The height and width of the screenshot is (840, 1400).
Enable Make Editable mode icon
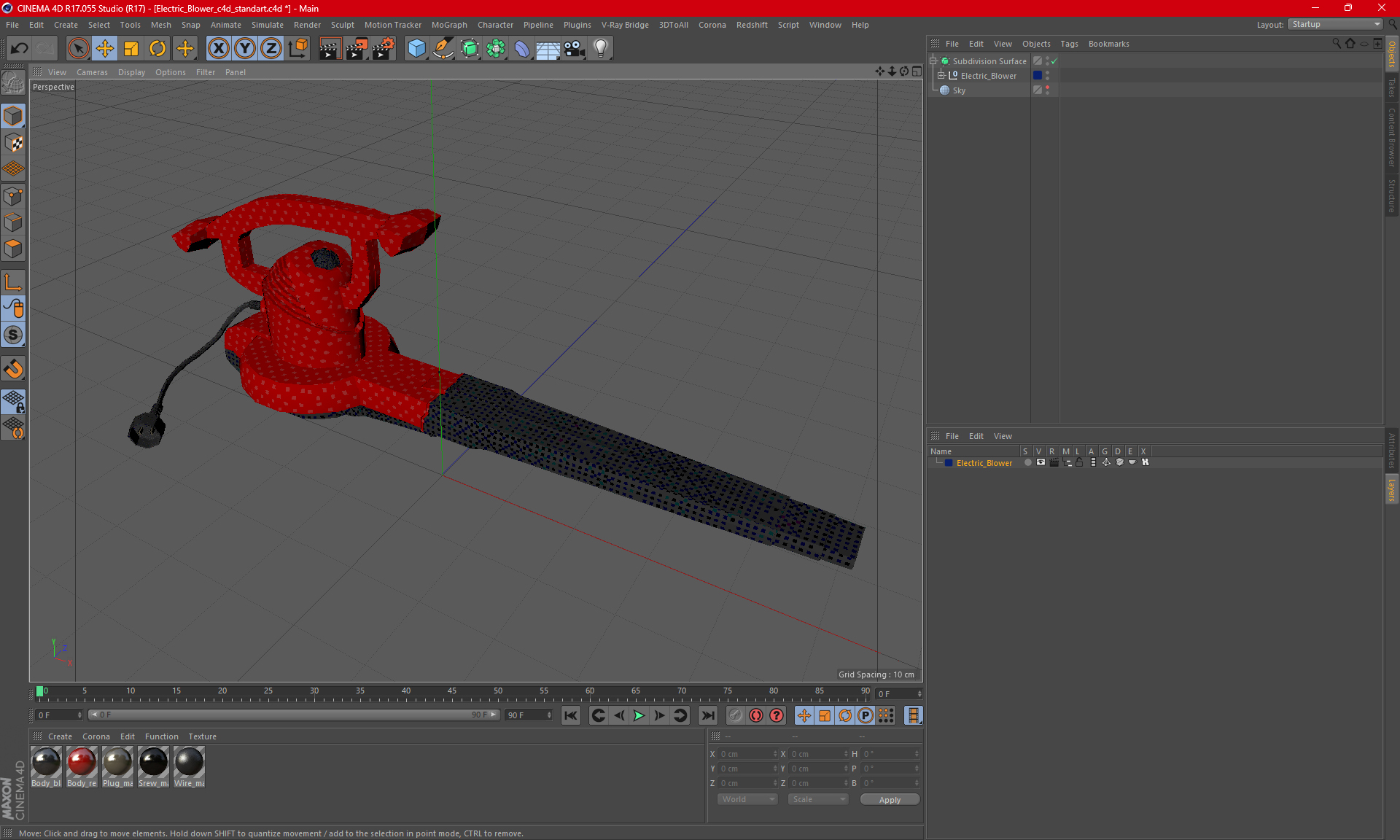click(13, 82)
